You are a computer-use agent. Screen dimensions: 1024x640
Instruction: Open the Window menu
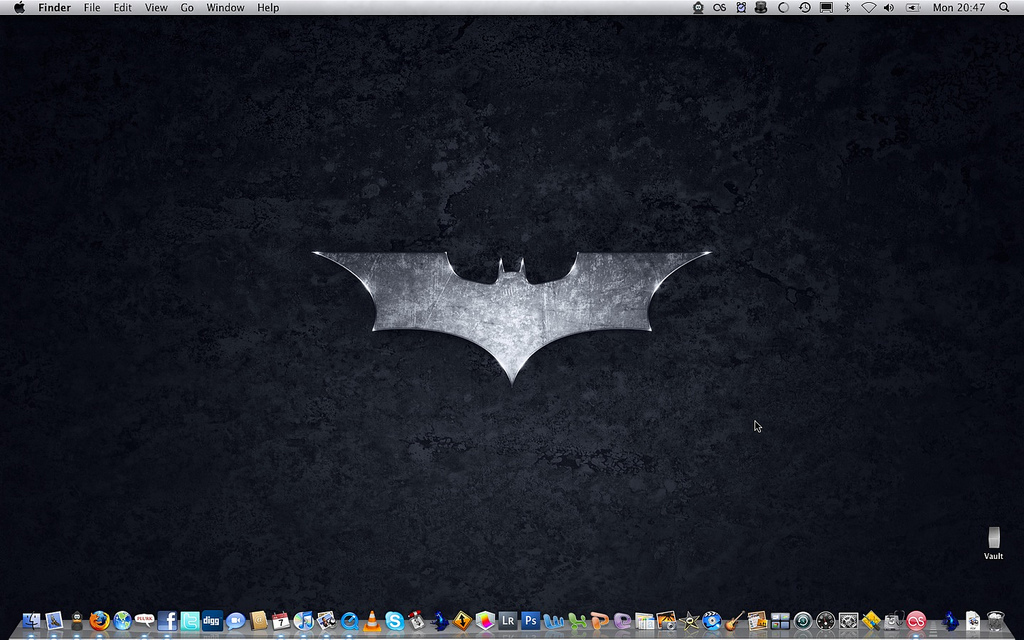point(225,8)
